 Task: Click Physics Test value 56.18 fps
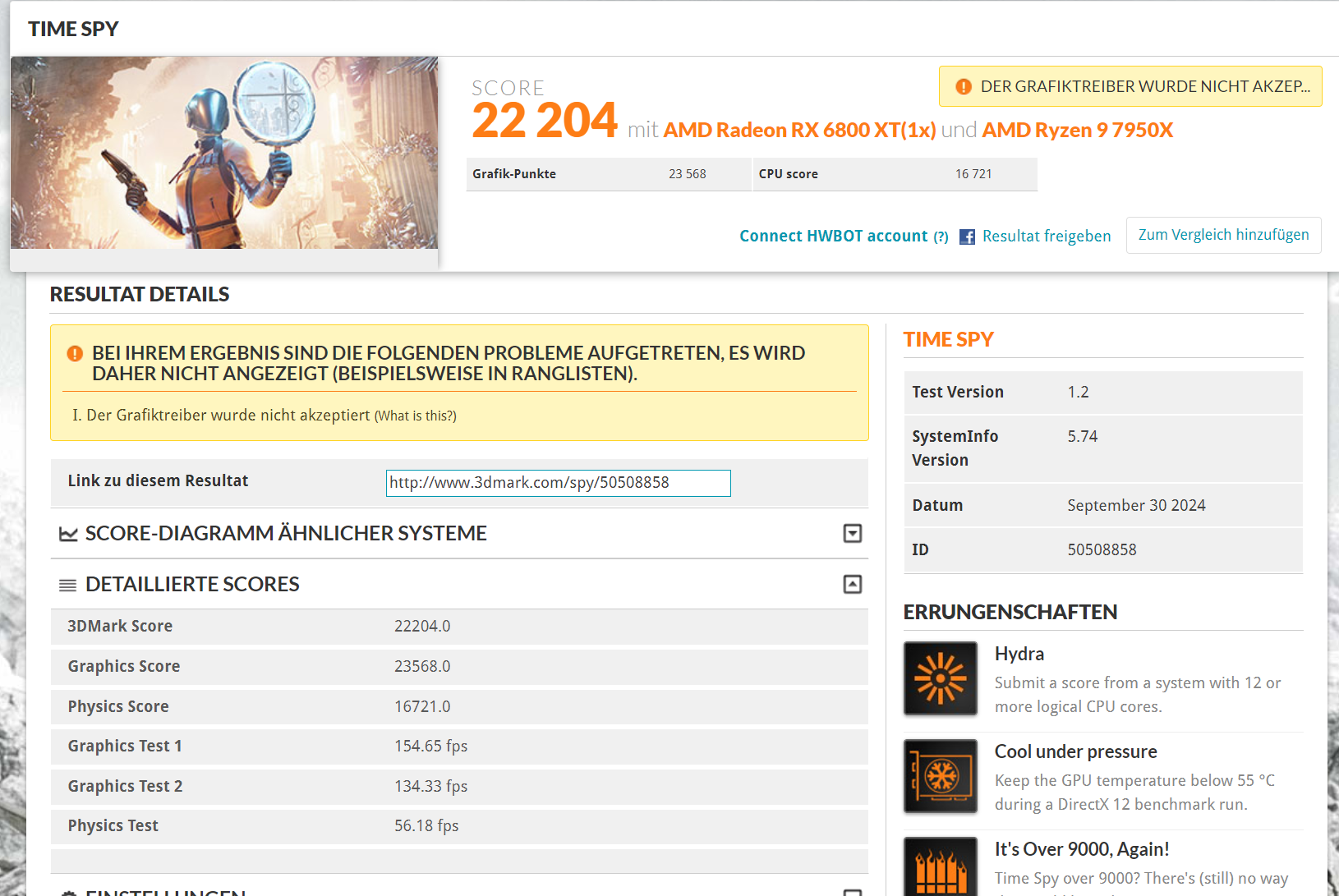(x=426, y=825)
